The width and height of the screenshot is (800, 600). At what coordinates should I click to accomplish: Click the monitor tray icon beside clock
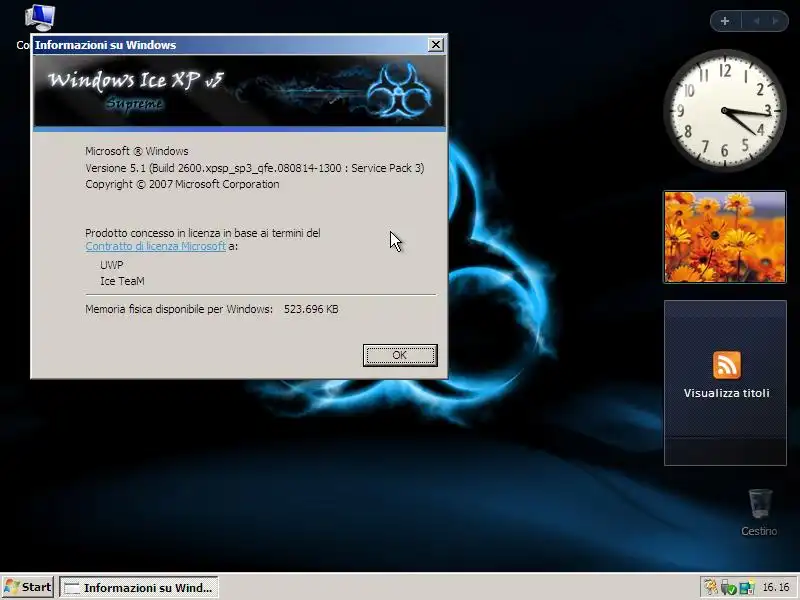[x=747, y=588]
